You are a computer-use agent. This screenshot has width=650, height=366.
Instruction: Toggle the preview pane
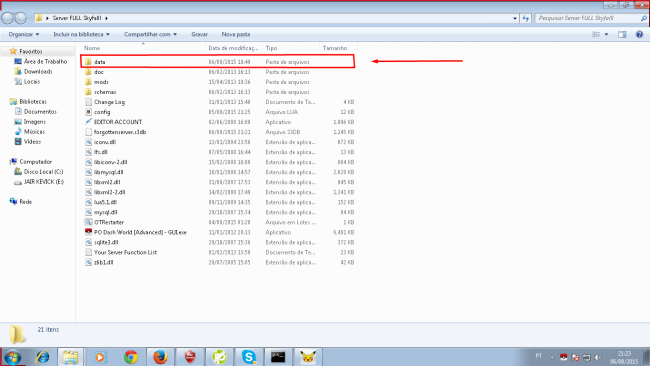click(622, 34)
